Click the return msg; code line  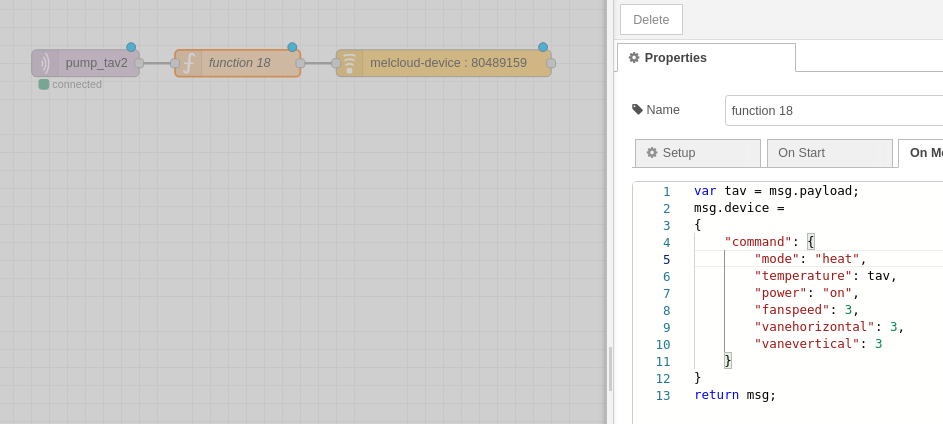point(736,395)
